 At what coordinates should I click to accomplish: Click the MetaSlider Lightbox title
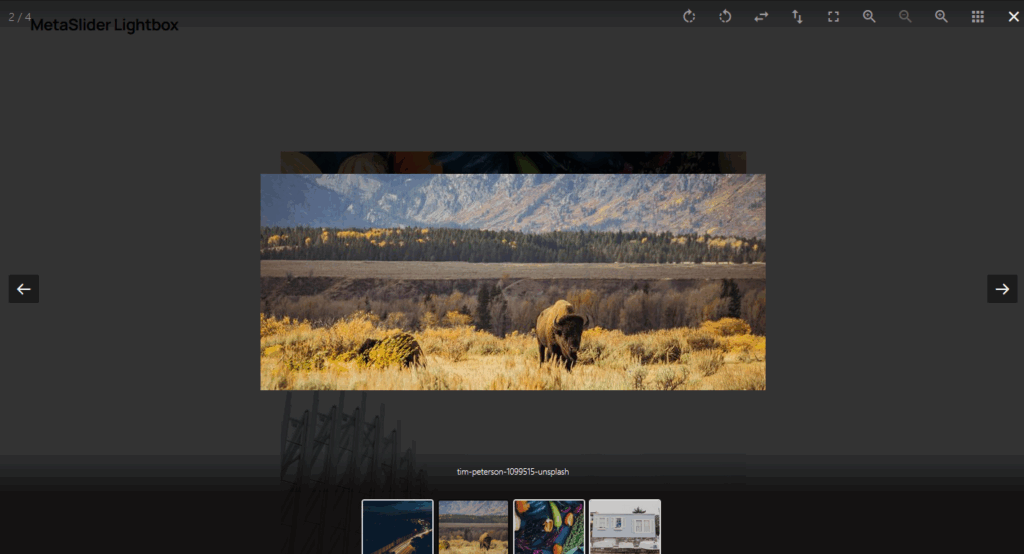coord(104,25)
